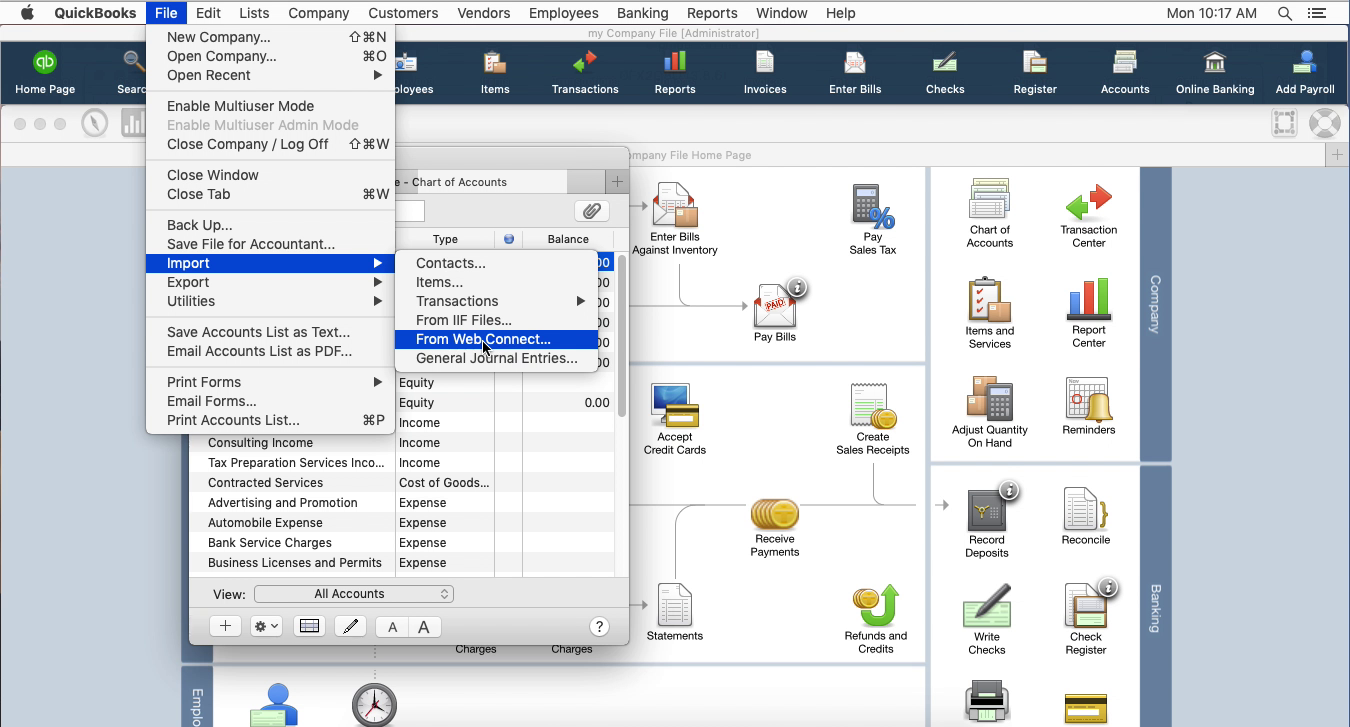Select Save Accounts List as Text...
The width and height of the screenshot is (1350, 727).
coord(270,332)
